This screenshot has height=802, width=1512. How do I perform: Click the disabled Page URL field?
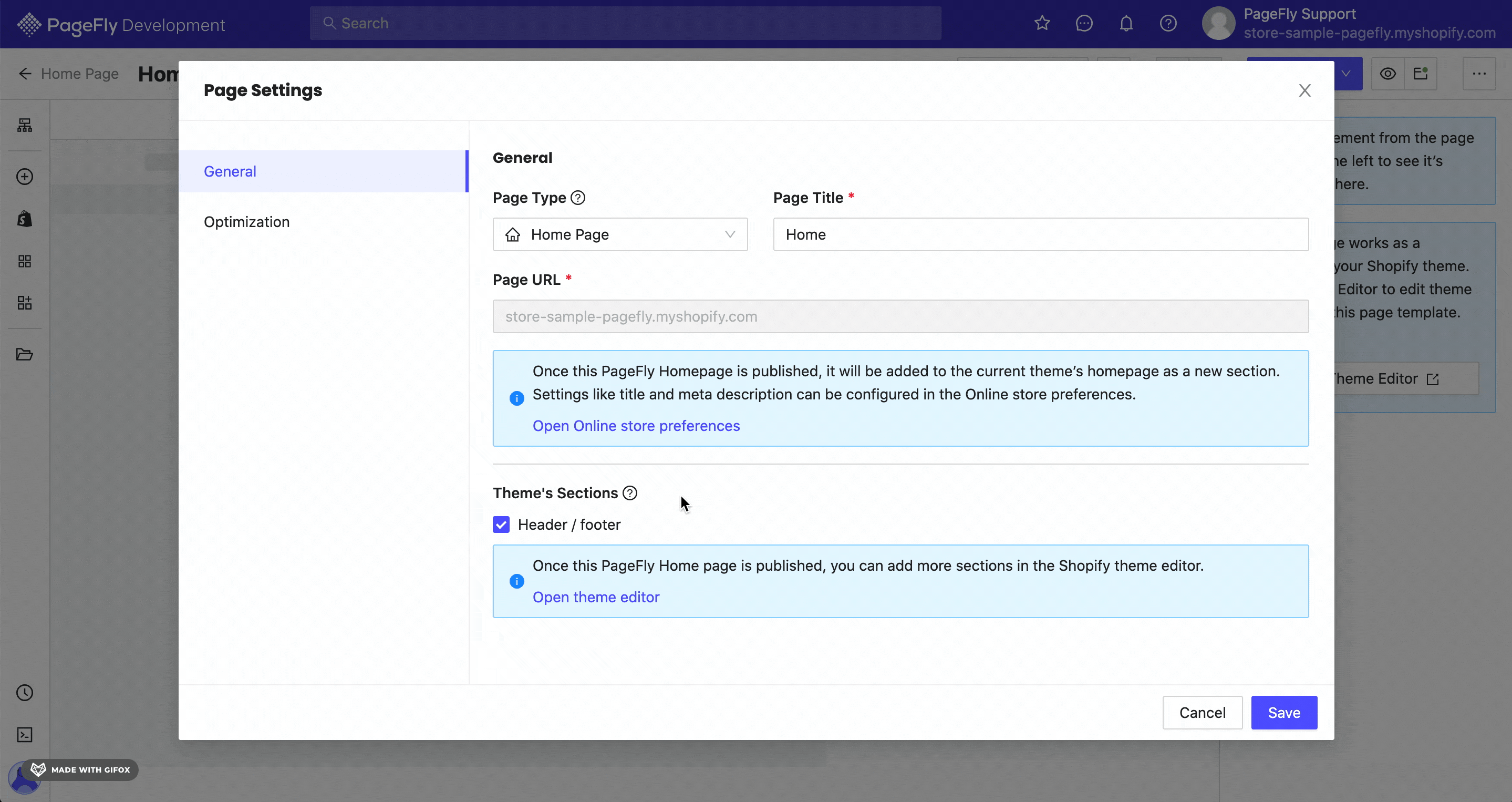click(900, 316)
